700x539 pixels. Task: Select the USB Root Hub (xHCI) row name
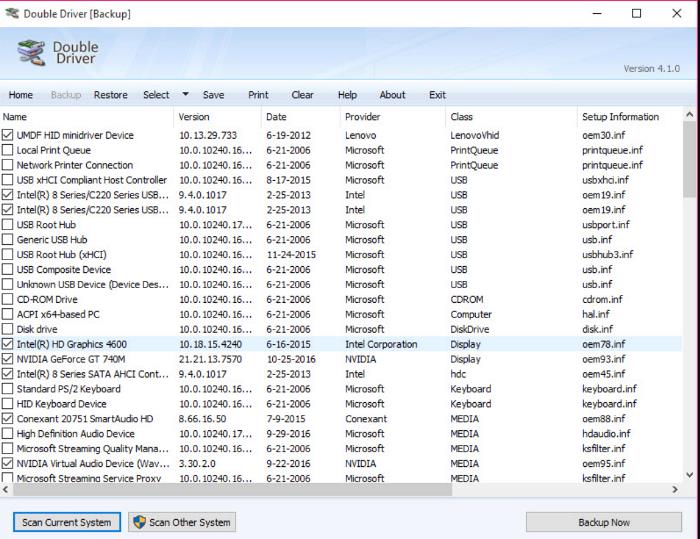[62, 255]
